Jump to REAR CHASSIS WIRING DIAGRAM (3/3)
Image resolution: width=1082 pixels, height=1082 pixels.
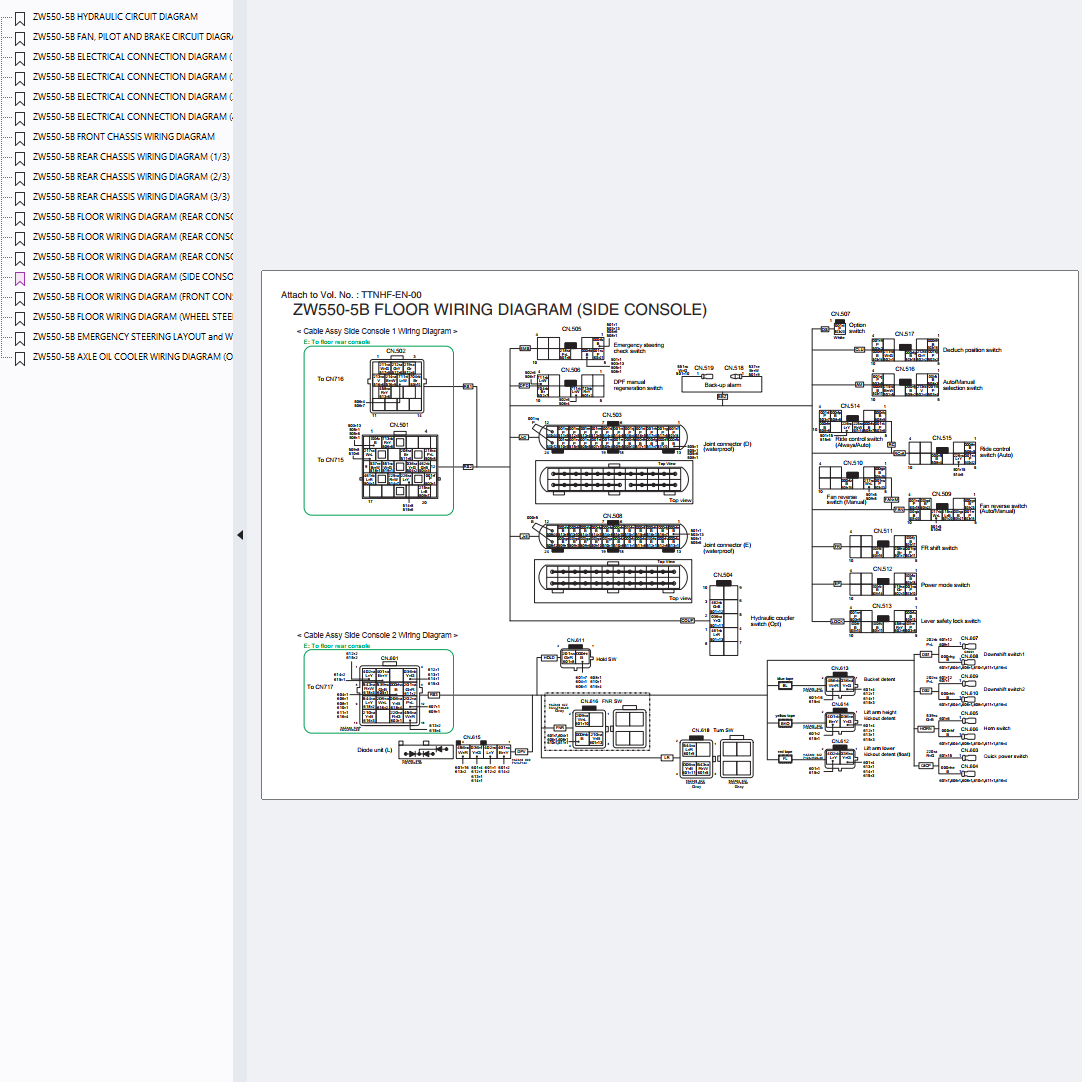pos(131,197)
